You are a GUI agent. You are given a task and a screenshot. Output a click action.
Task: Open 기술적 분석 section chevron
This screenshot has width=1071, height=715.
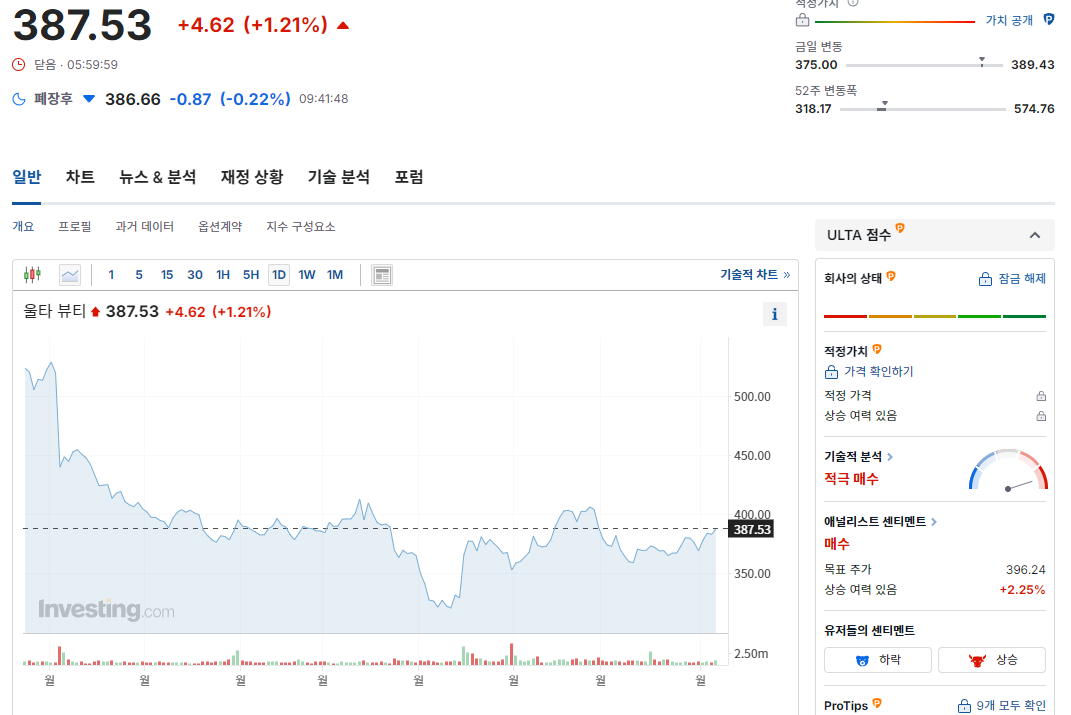pyautogui.click(x=890, y=457)
